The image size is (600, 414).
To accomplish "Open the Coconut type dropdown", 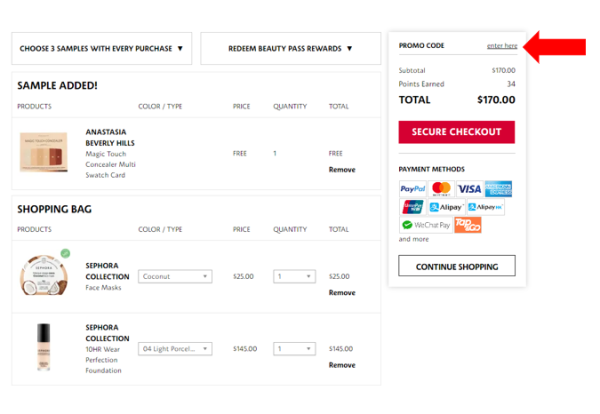I will pyautogui.click(x=175, y=276).
